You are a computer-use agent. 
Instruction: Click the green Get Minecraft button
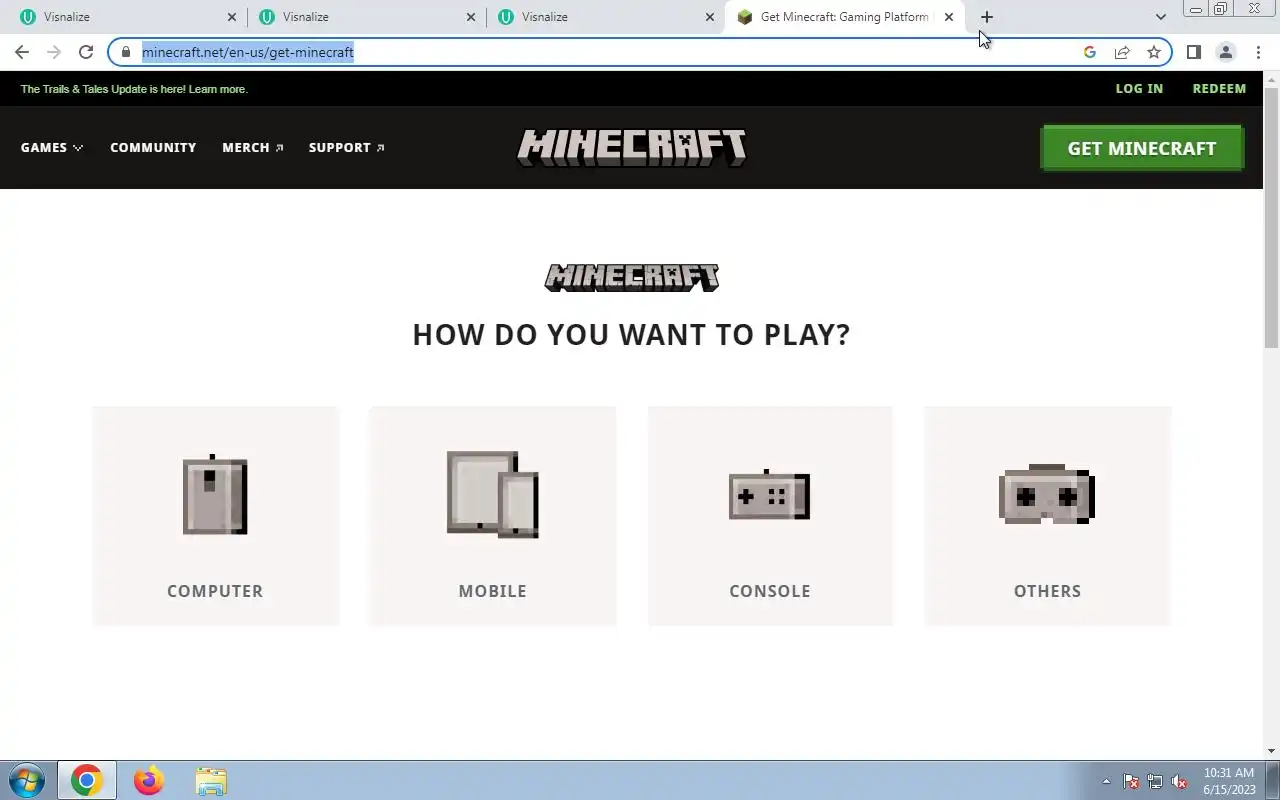point(1142,148)
